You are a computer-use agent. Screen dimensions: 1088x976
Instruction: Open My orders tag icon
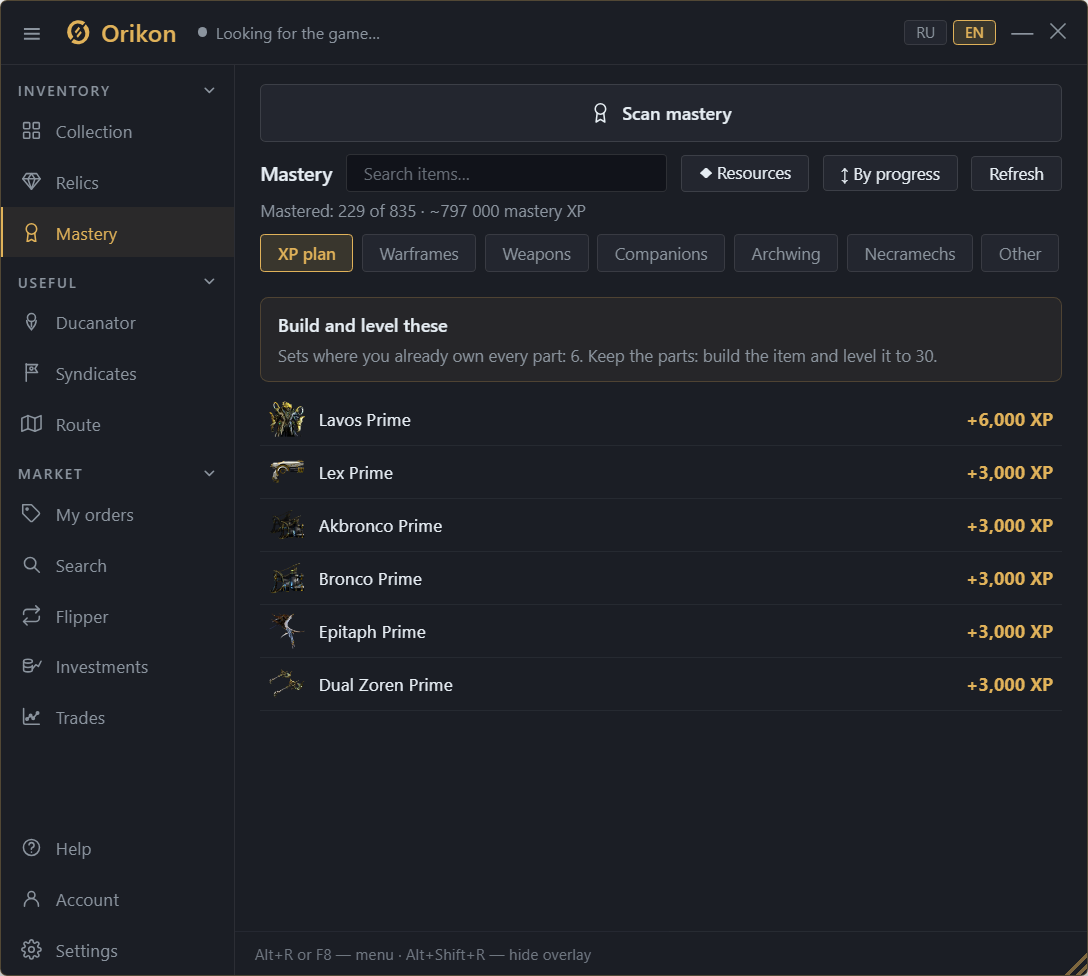(31, 514)
